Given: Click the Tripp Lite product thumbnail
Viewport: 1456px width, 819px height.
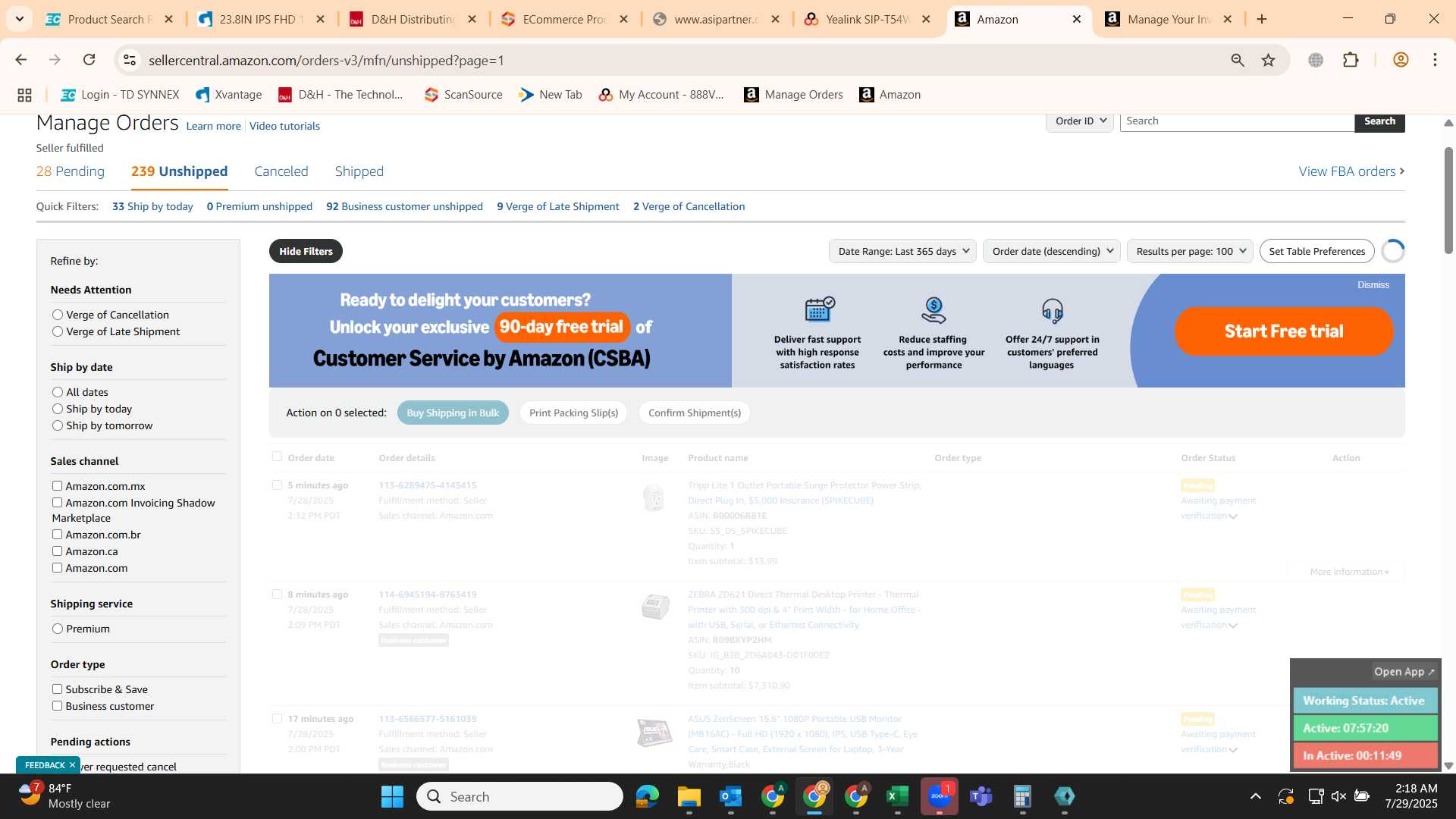Looking at the screenshot, I should 654,498.
